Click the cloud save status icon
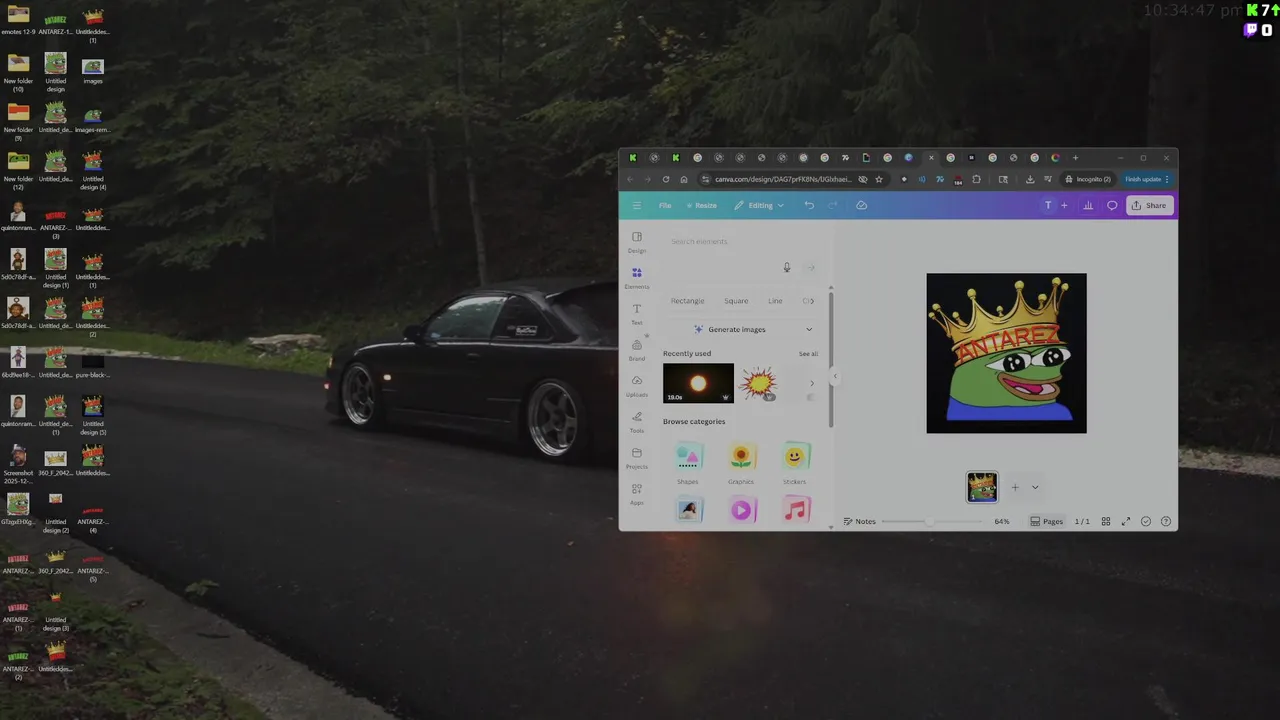The width and height of the screenshot is (1280, 720). click(x=861, y=205)
